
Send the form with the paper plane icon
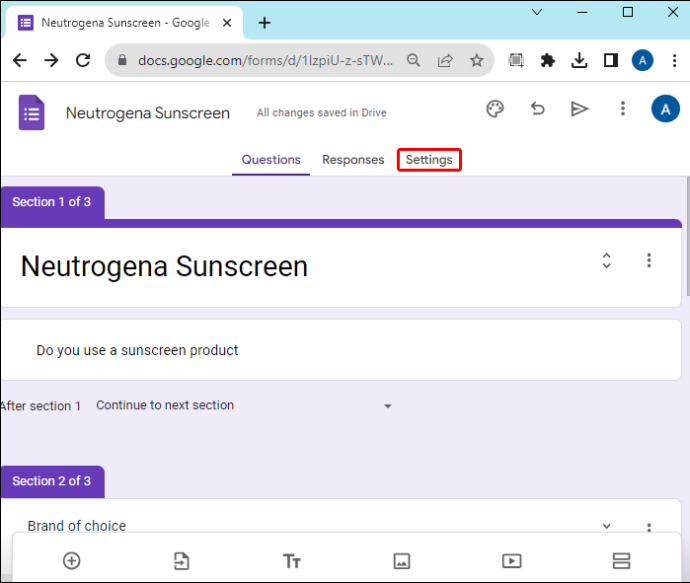tap(579, 109)
